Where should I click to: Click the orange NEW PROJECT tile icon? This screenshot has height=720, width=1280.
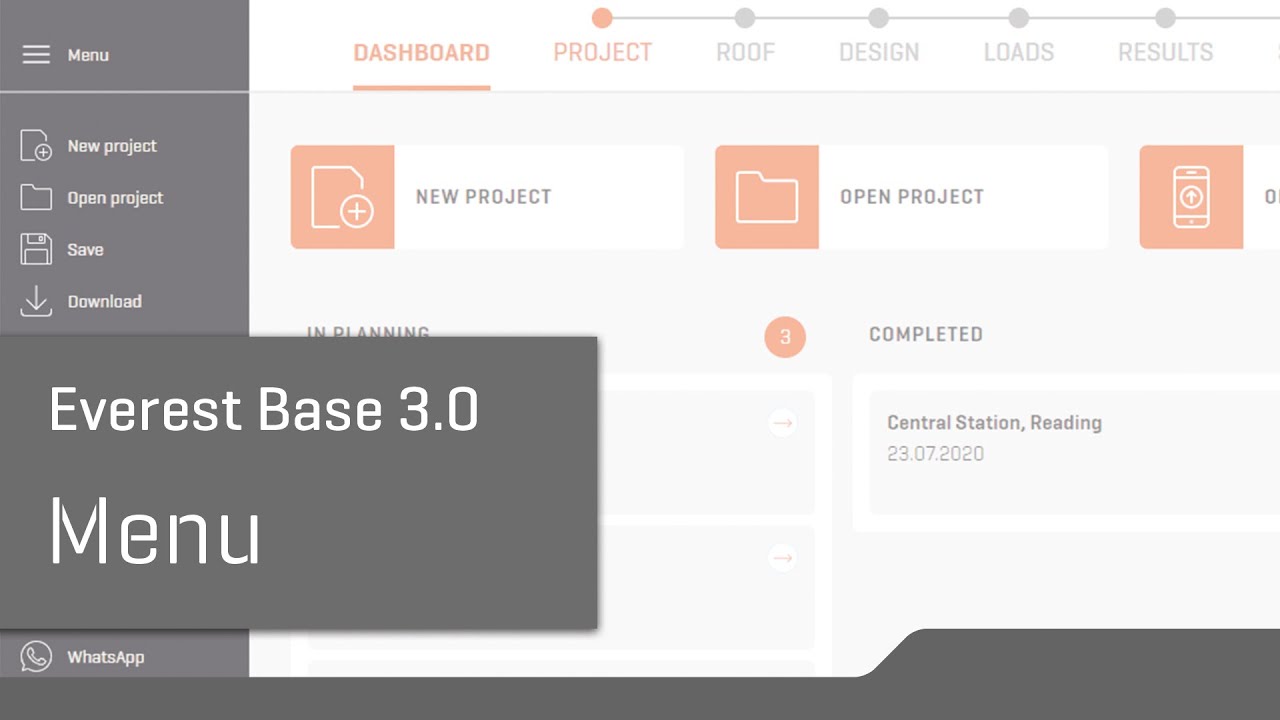(342, 197)
